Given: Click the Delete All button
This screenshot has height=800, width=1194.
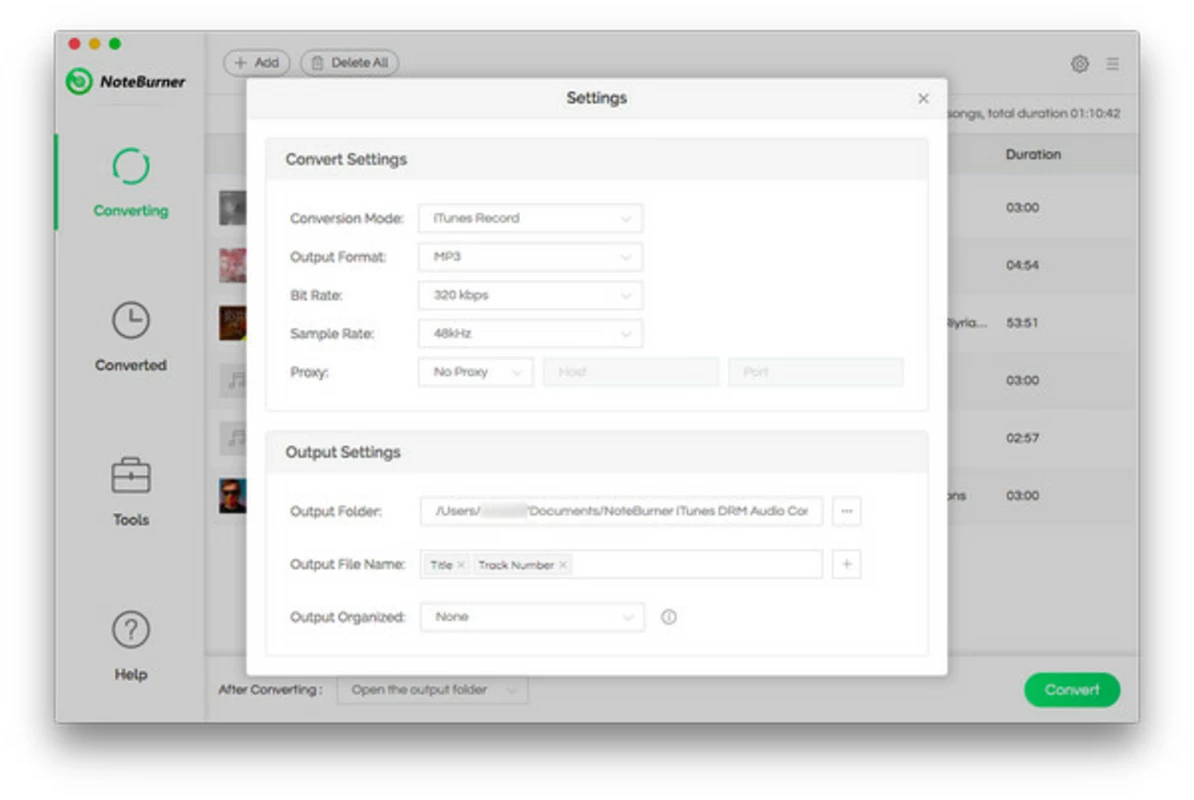Looking at the screenshot, I should [x=350, y=62].
